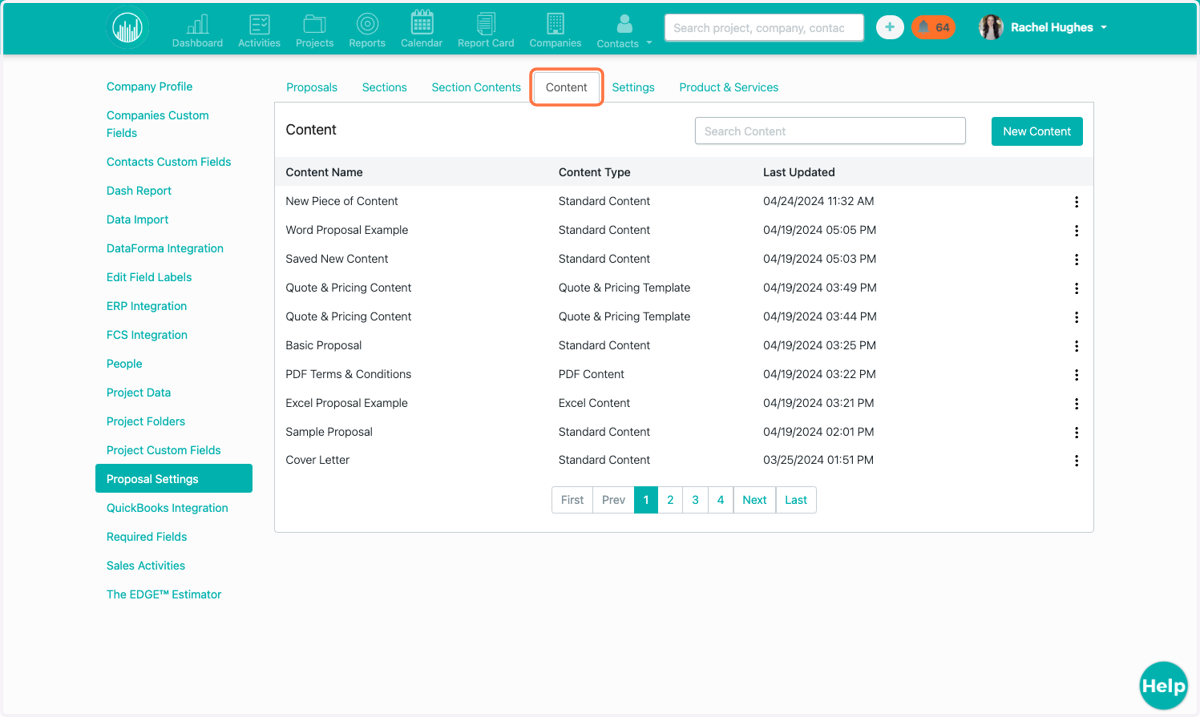Open ERP Integration link
1200x717 pixels.
pos(146,306)
